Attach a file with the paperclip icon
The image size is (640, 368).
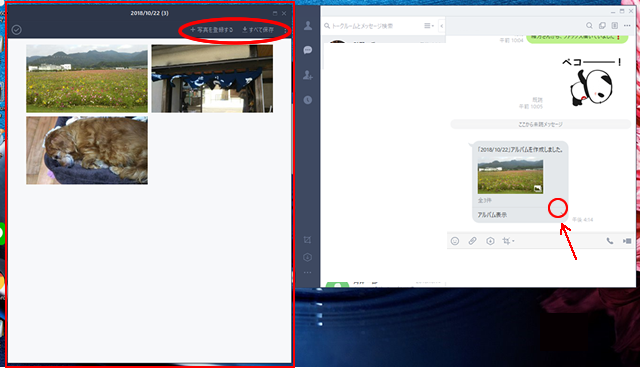[x=472, y=241]
